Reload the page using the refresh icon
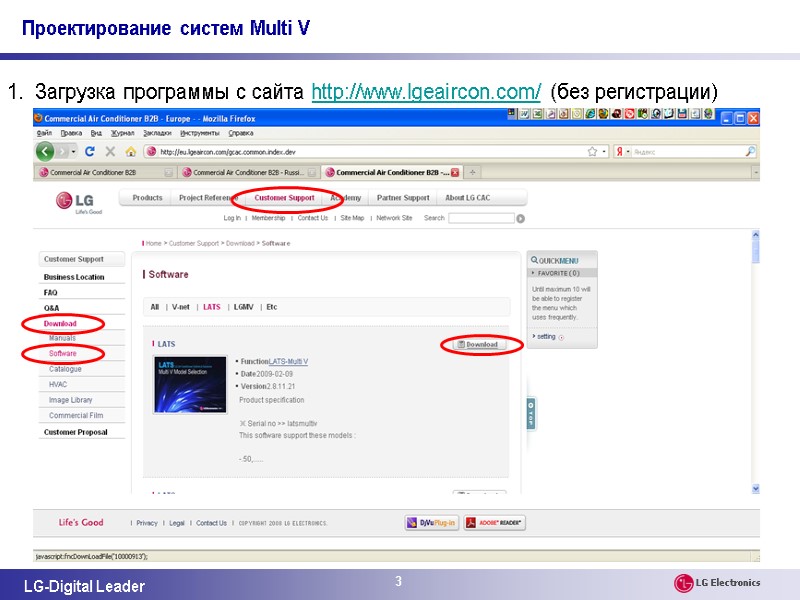 coord(88,151)
